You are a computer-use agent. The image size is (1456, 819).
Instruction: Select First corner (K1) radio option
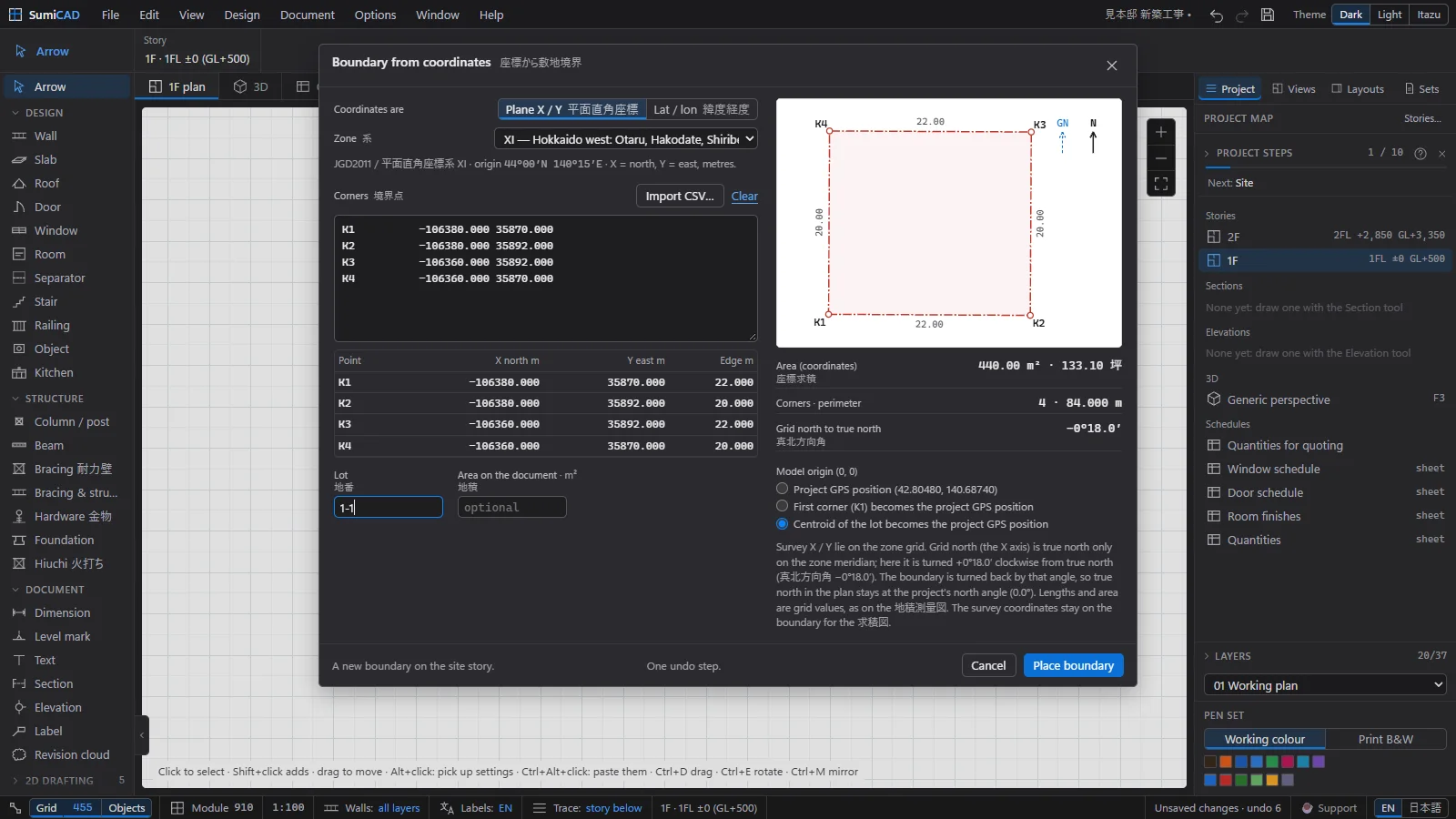point(783,506)
